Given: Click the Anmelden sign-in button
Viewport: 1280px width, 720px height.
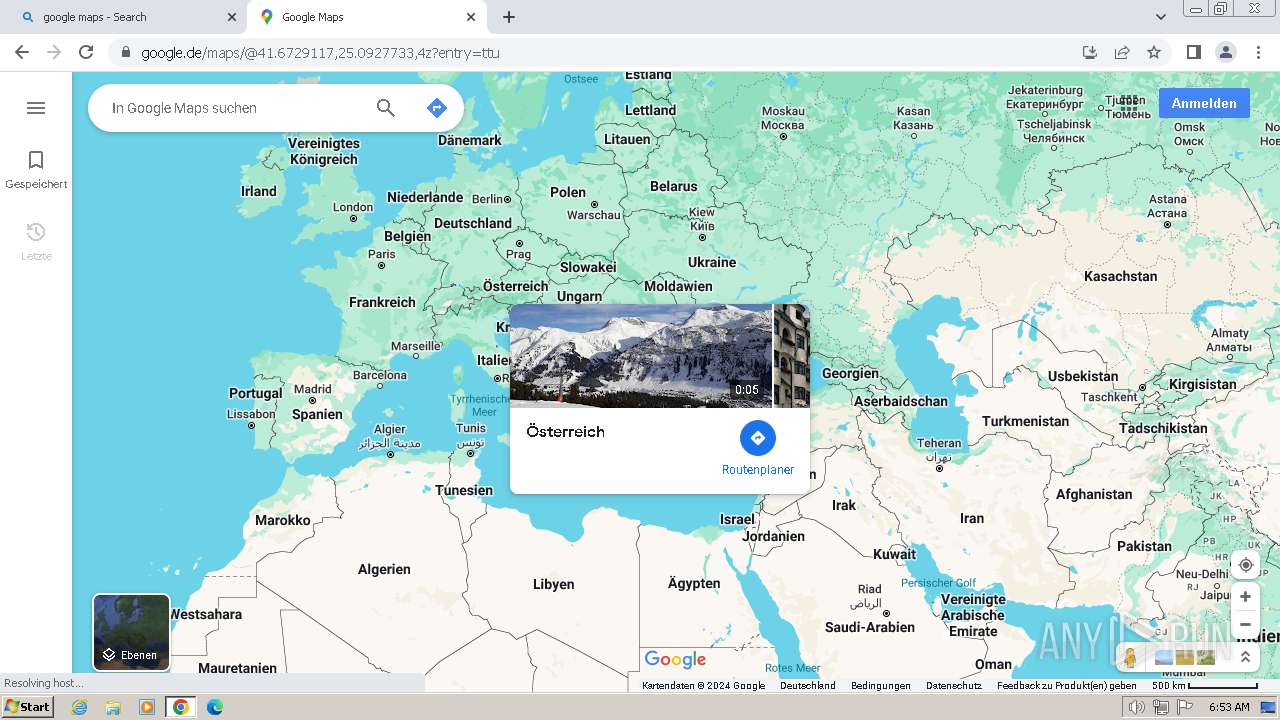Looking at the screenshot, I should coord(1204,103).
